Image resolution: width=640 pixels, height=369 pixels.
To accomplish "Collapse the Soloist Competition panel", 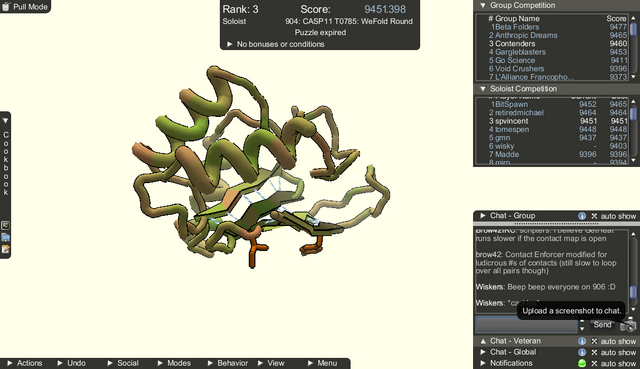I will (x=483, y=89).
